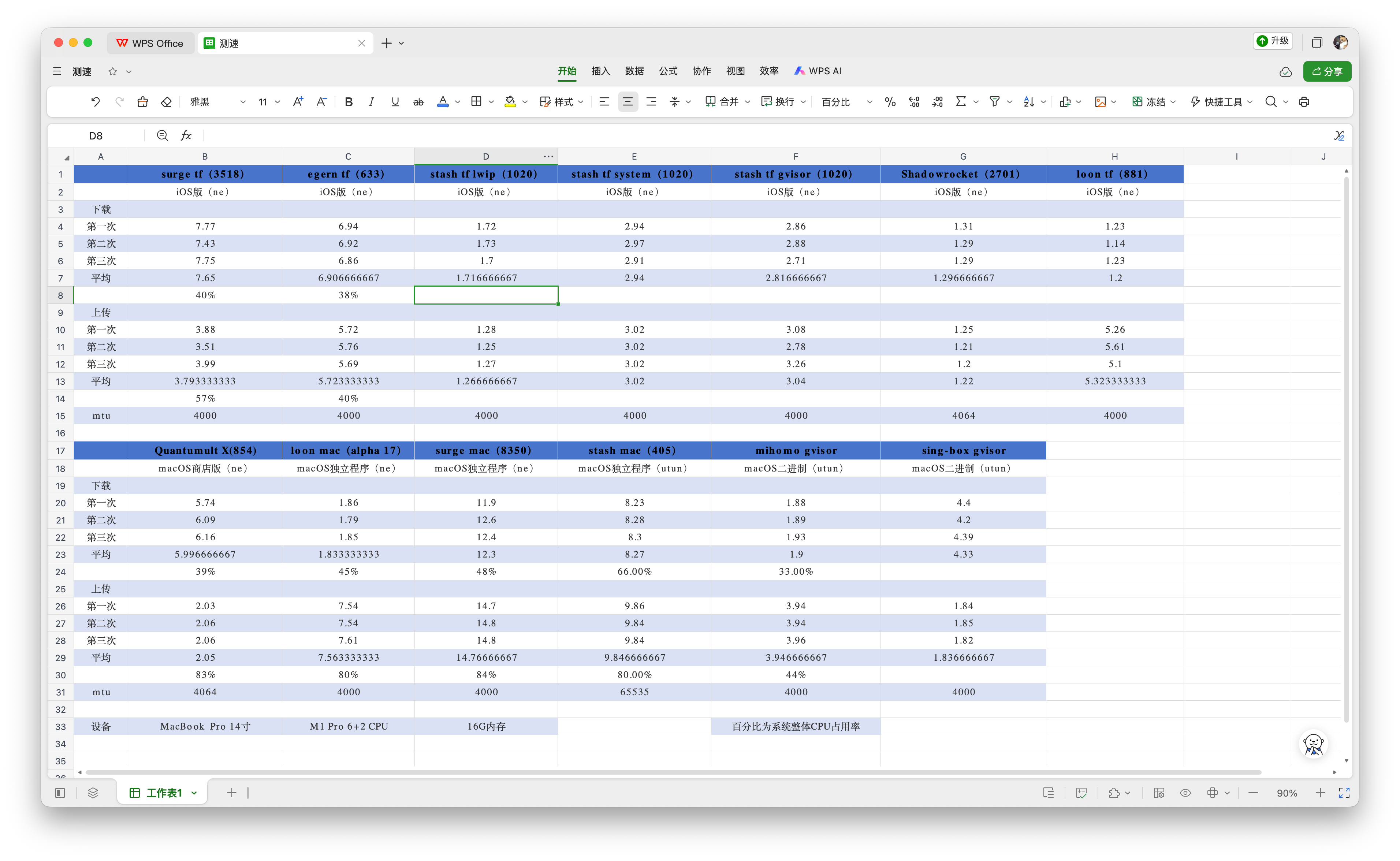The width and height of the screenshot is (1400, 861).
Task: Toggle bold formatting
Action: click(x=349, y=101)
